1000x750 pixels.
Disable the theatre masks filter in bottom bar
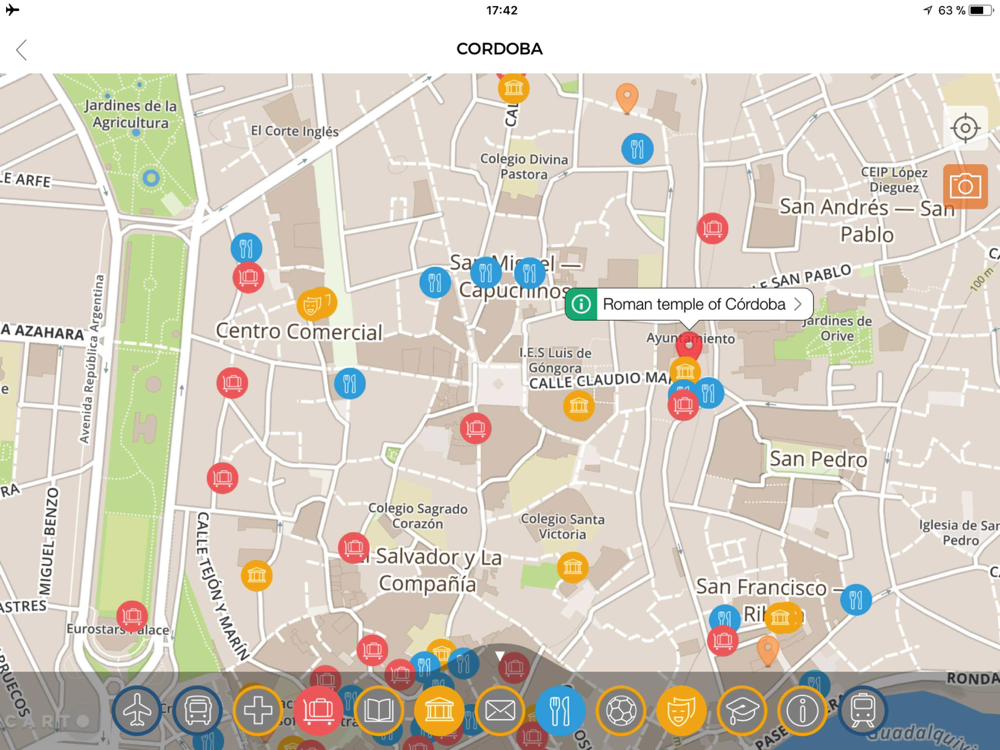click(x=681, y=710)
